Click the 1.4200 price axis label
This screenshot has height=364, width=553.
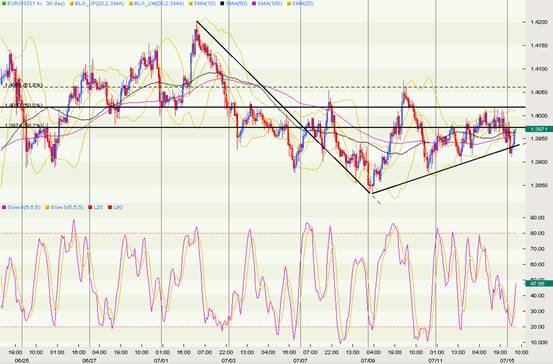539,22
